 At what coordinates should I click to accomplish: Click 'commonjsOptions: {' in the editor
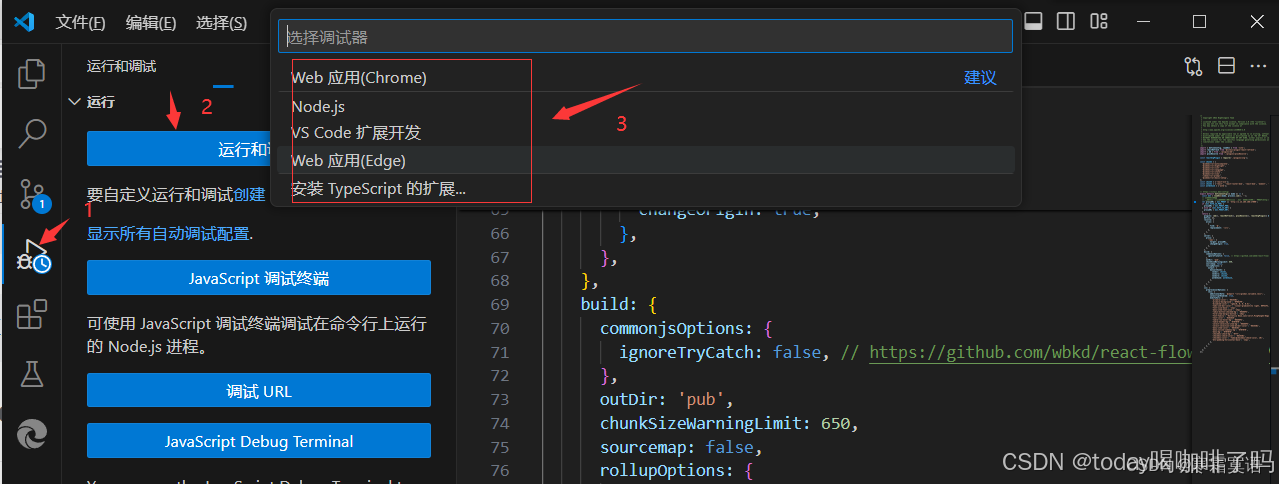click(x=685, y=328)
